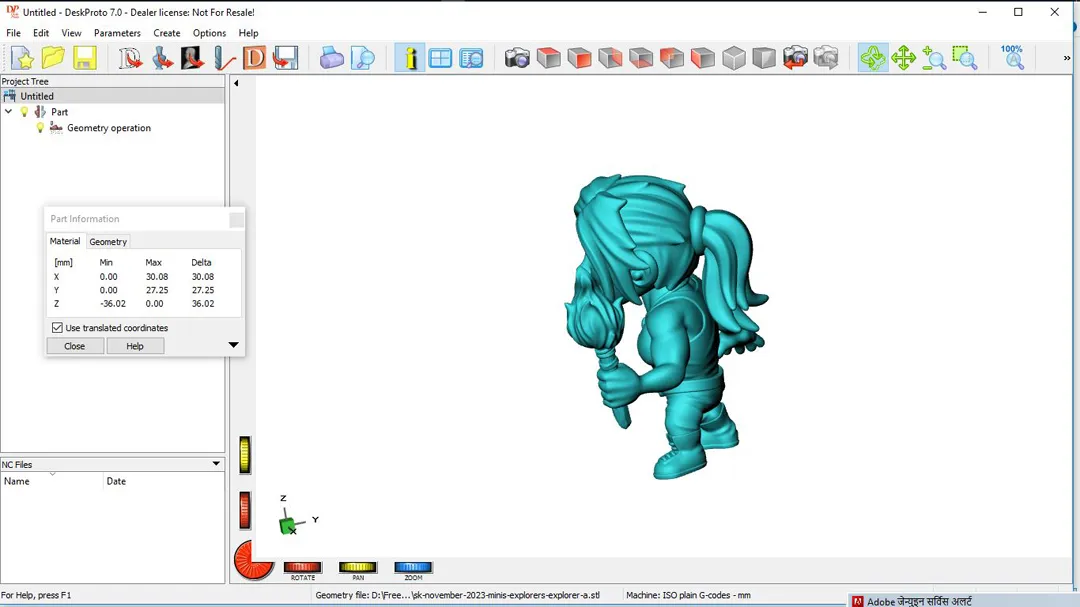Click the teal 3D figurine model

tap(665, 327)
